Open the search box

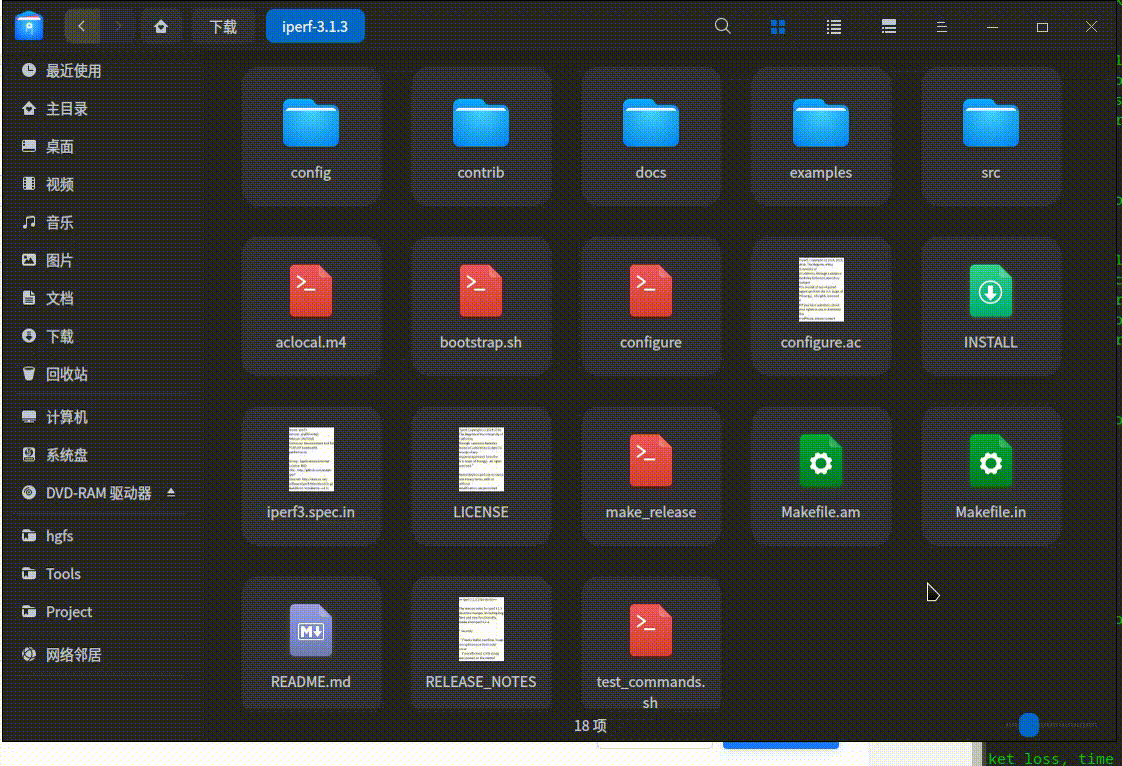pos(723,26)
